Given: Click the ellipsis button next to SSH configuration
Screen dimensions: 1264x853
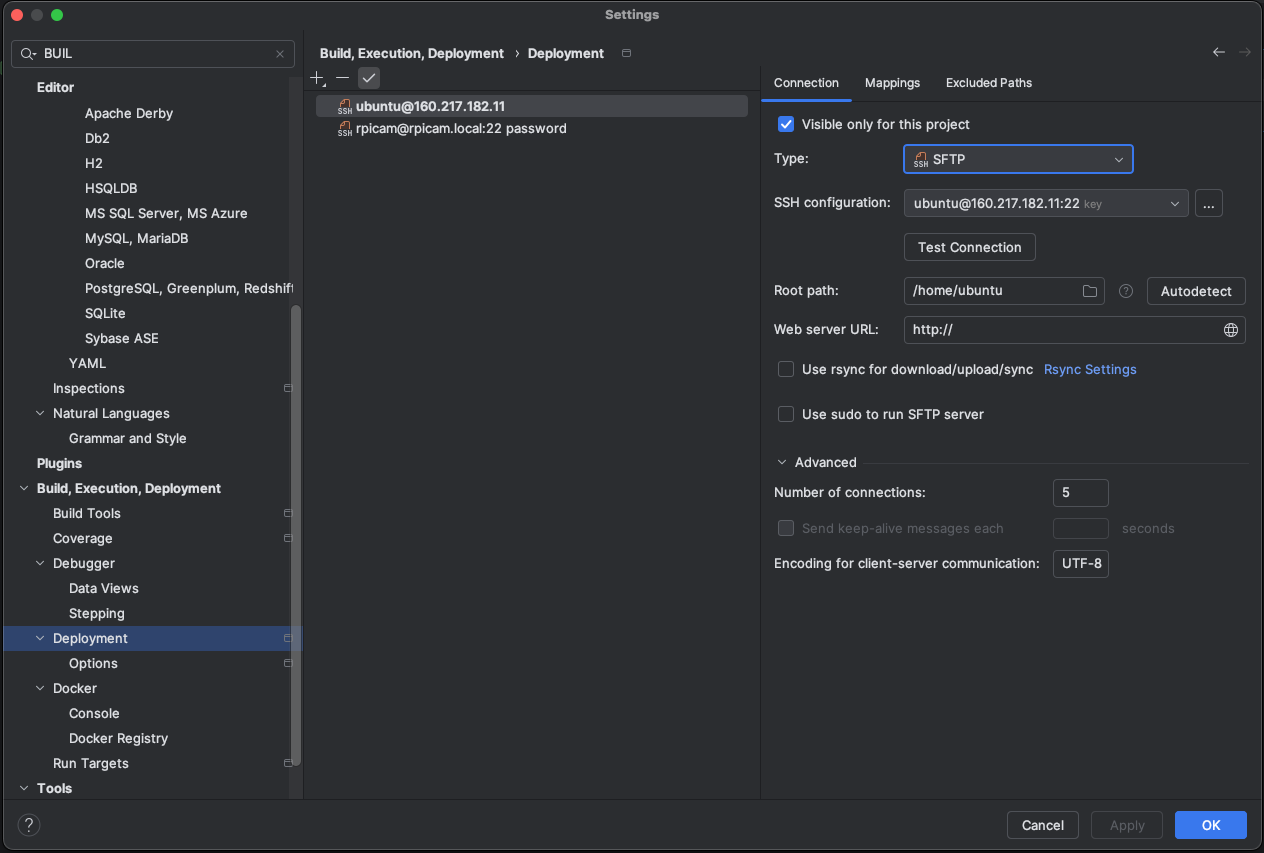Looking at the screenshot, I should click(1208, 204).
